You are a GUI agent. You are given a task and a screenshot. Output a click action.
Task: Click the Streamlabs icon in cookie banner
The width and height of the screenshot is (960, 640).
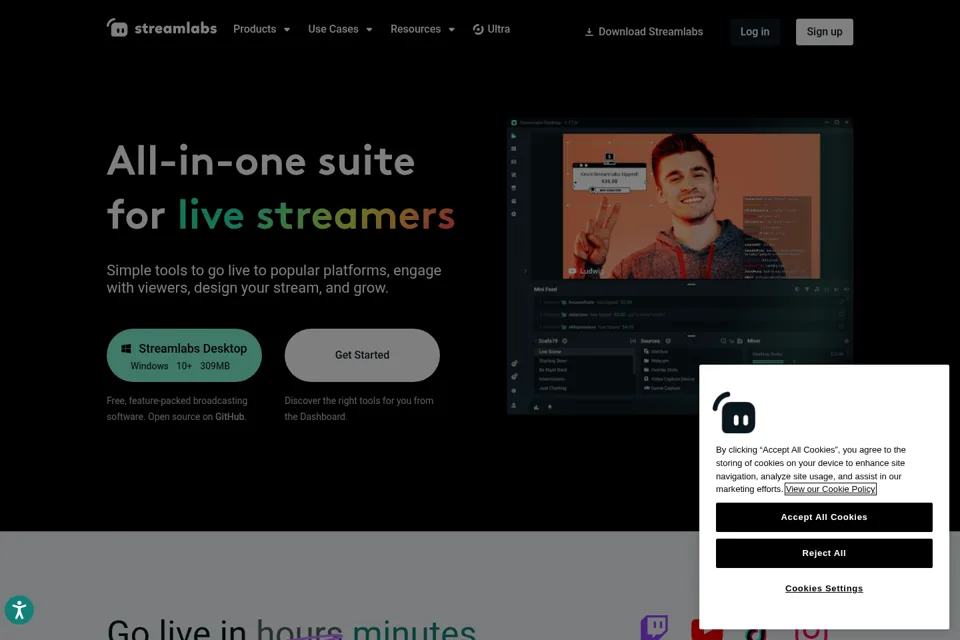point(734,412)
